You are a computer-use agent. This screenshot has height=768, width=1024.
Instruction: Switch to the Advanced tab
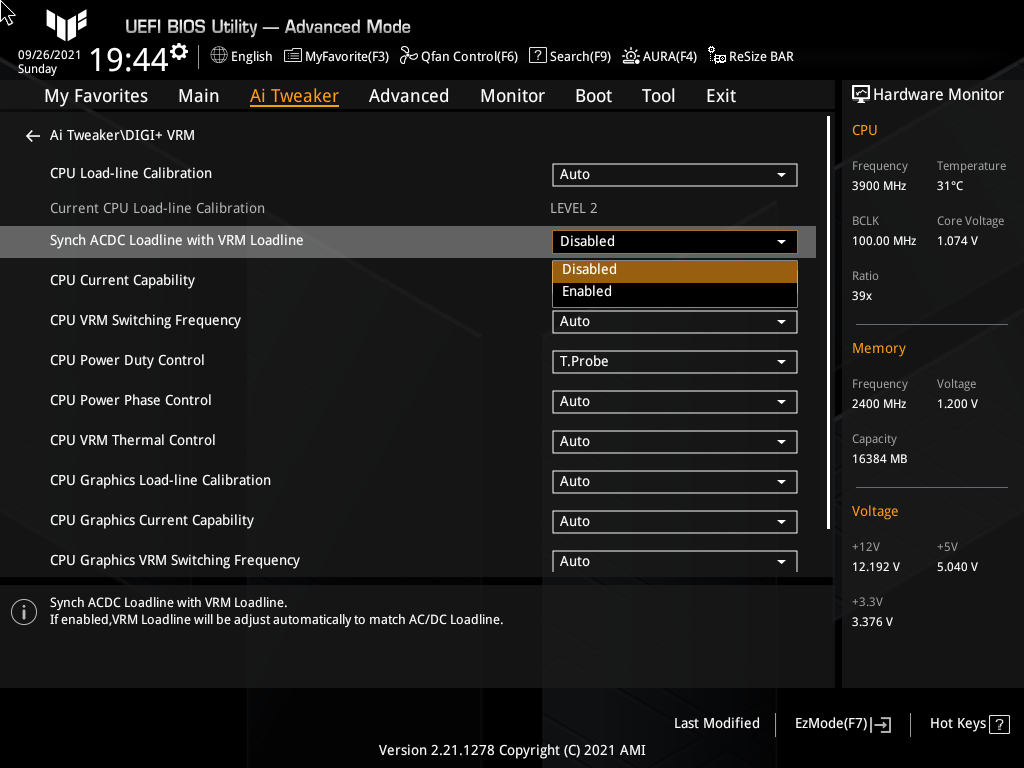pyautogui.click(x=409, y=95)
